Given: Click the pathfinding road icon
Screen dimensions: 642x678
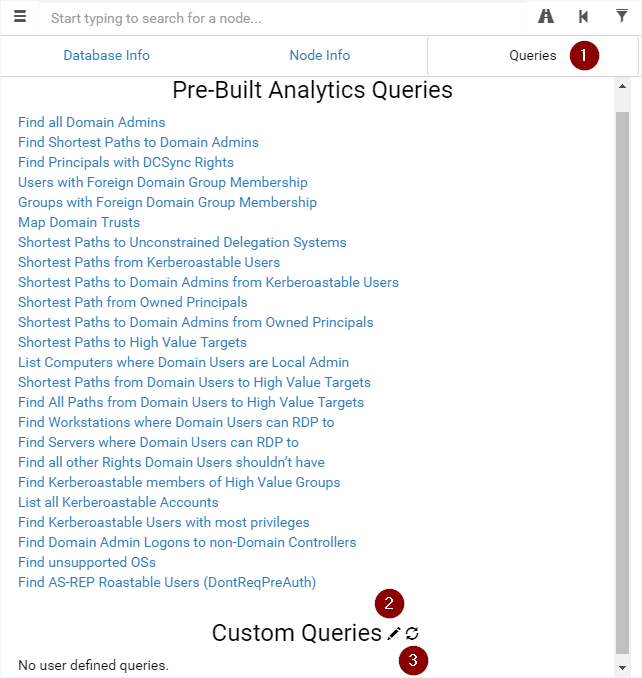Looking at the screenshot, I should coord(546,17).
